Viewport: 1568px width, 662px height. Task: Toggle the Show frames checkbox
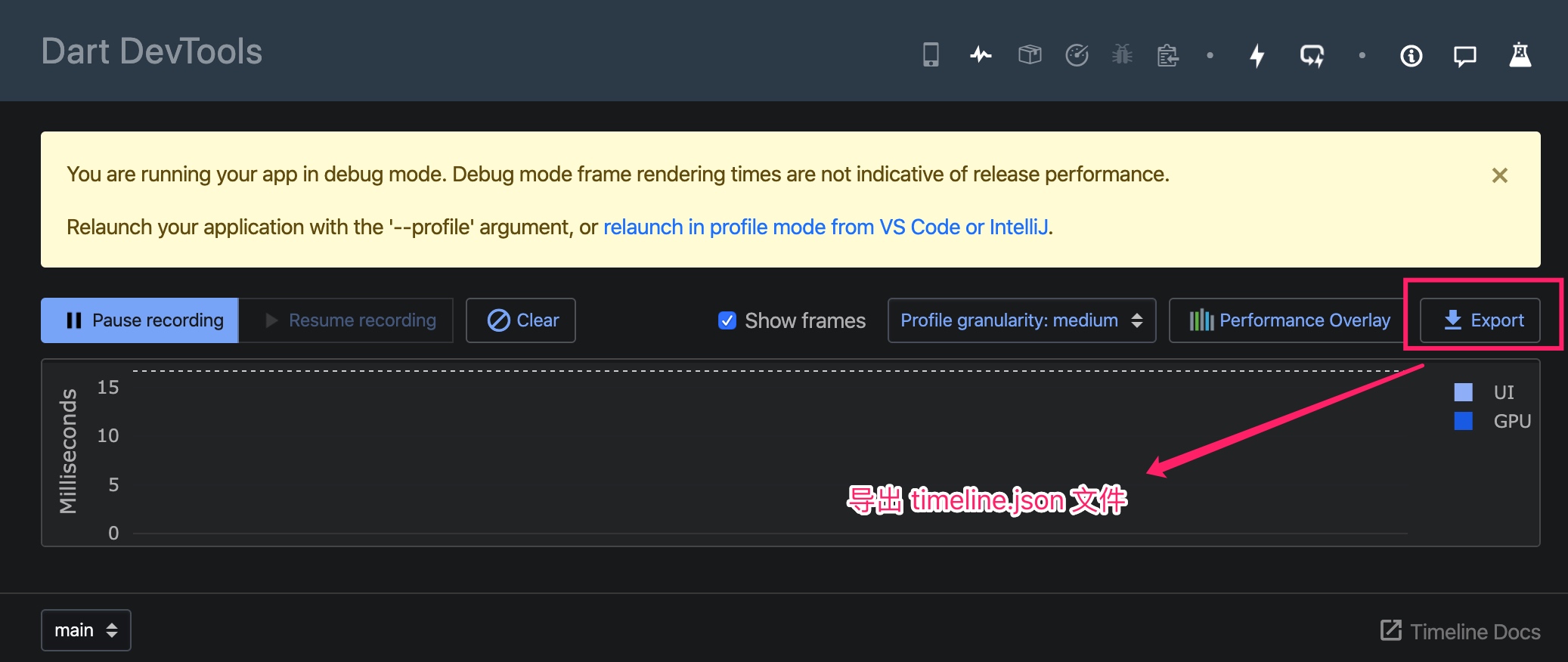click(x=727, y=320)
